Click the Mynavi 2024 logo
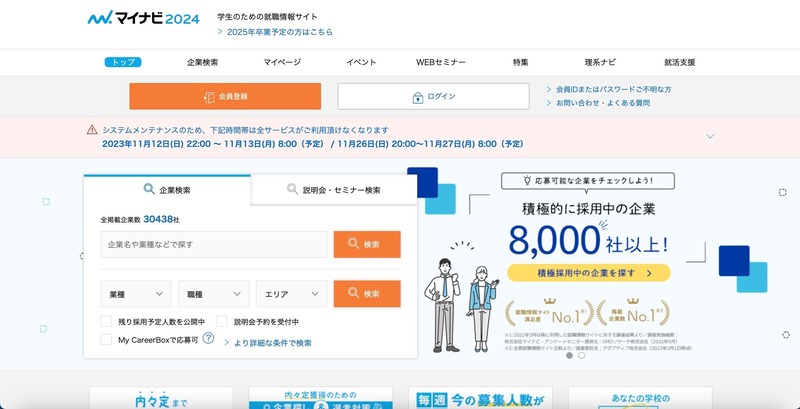This screenshot has width=800, height=409. (x=142, y=18)
